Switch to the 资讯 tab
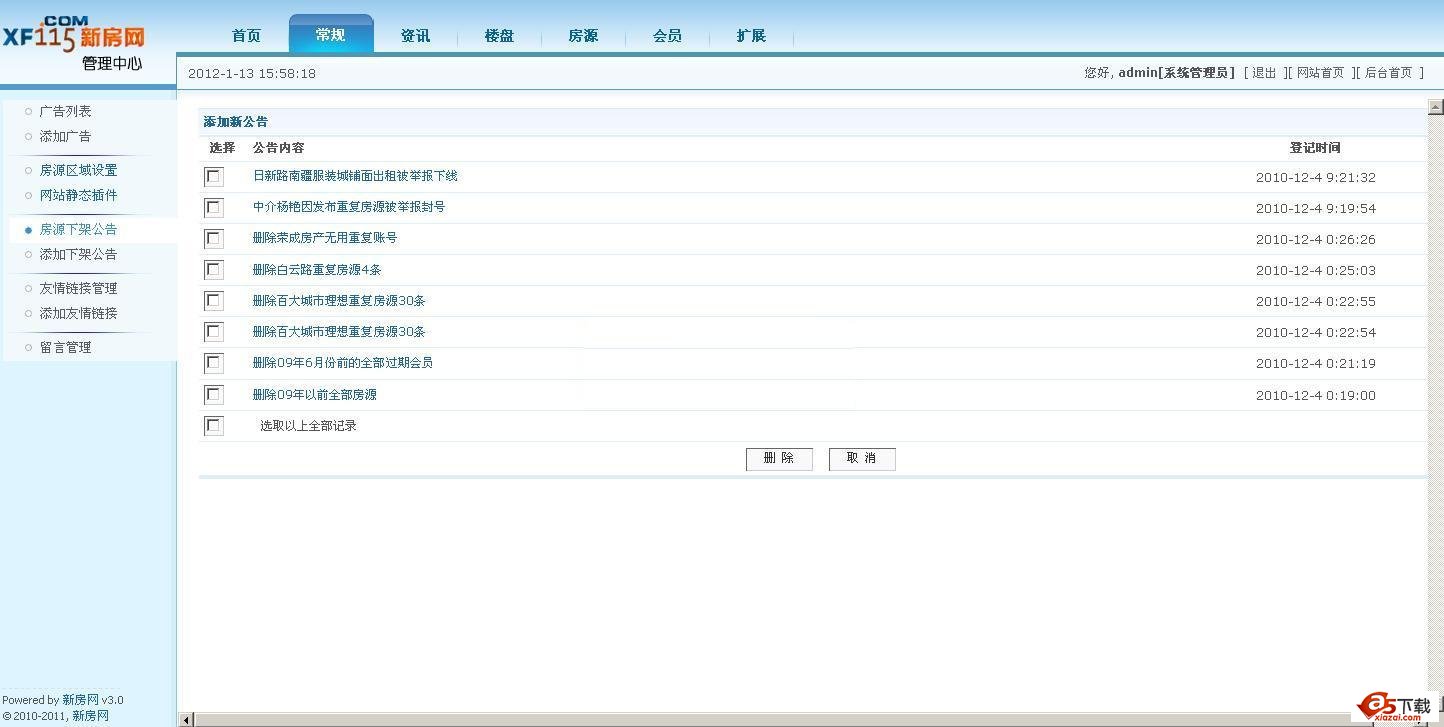The height and width of the screenshot is (727, 1444). point(415,36)
